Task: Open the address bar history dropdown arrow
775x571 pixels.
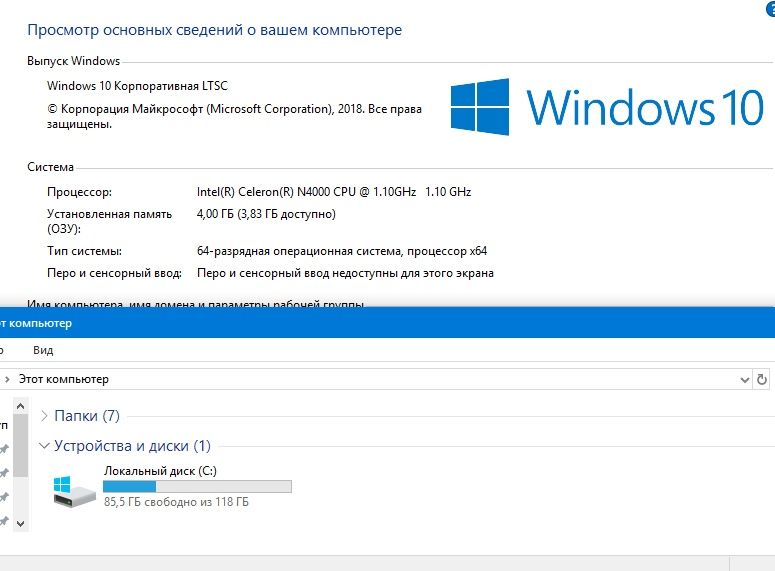Action: [x=744, y=380]
